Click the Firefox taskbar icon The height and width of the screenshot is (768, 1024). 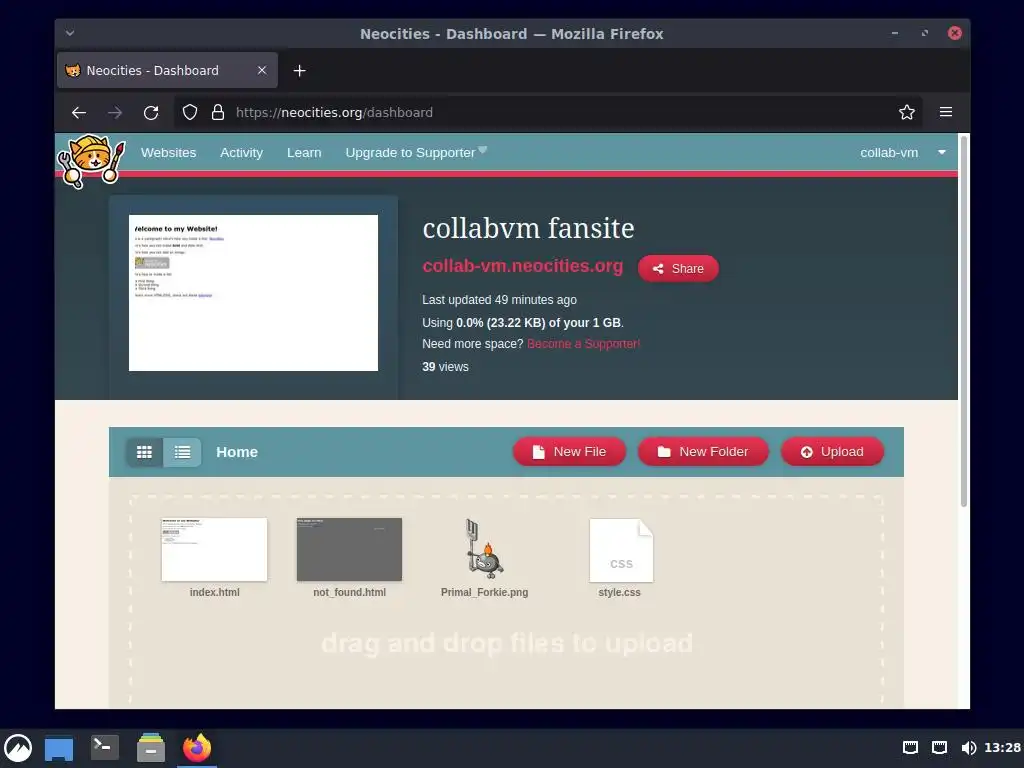coord(197,748)
